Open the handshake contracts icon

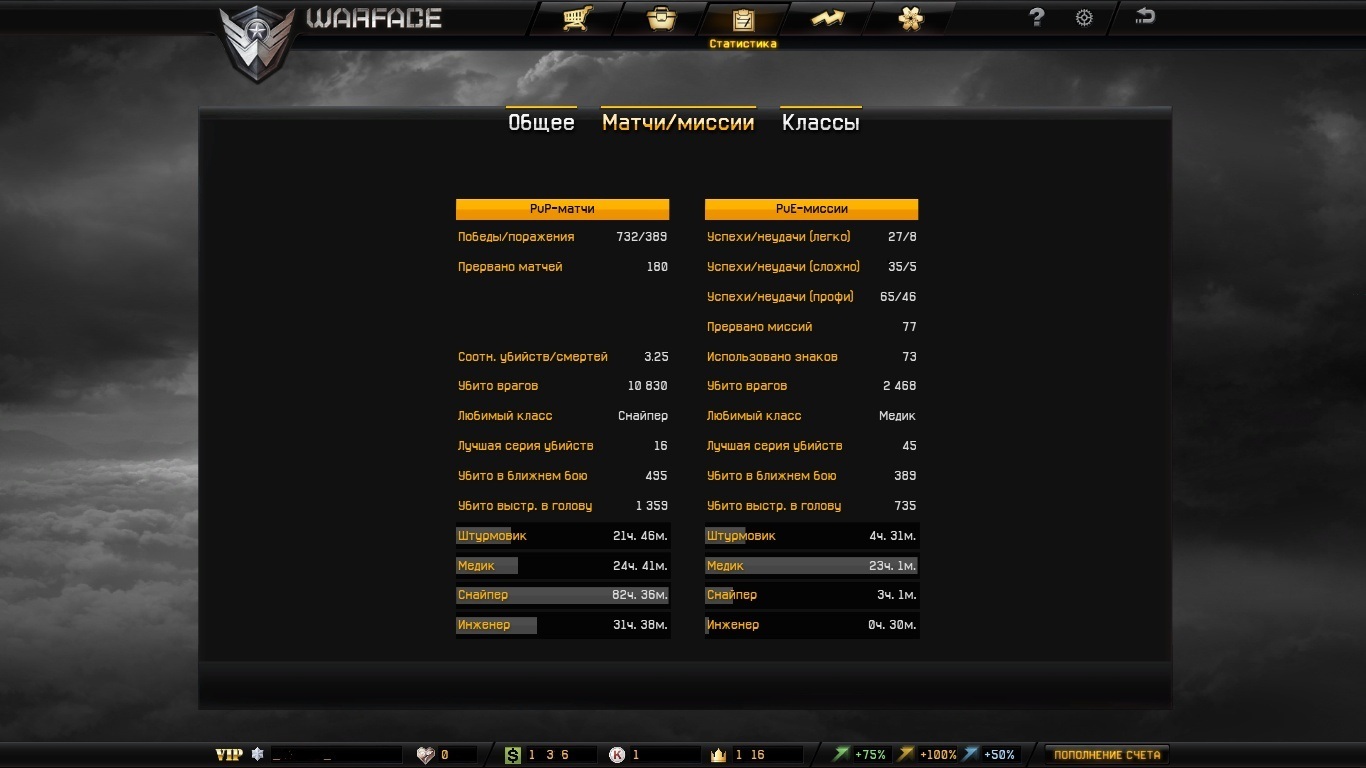pos(827,18)
